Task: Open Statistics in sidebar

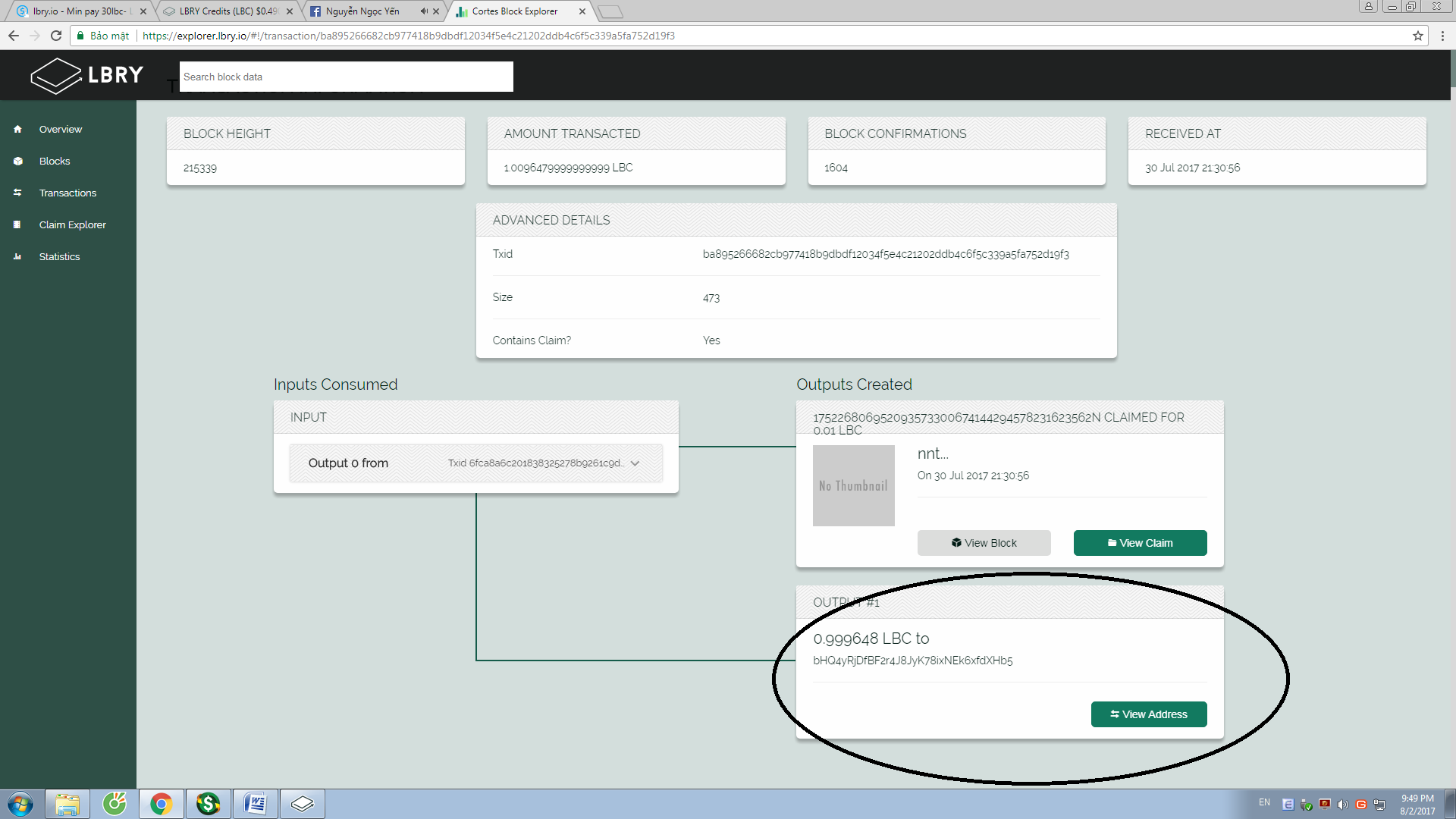Action: click(x=59, y=256)
